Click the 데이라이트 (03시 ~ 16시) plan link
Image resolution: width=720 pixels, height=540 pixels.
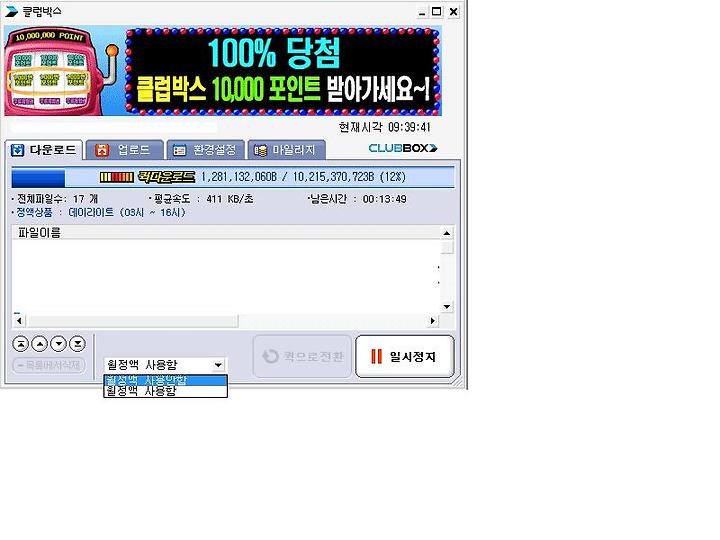point(126,213)
